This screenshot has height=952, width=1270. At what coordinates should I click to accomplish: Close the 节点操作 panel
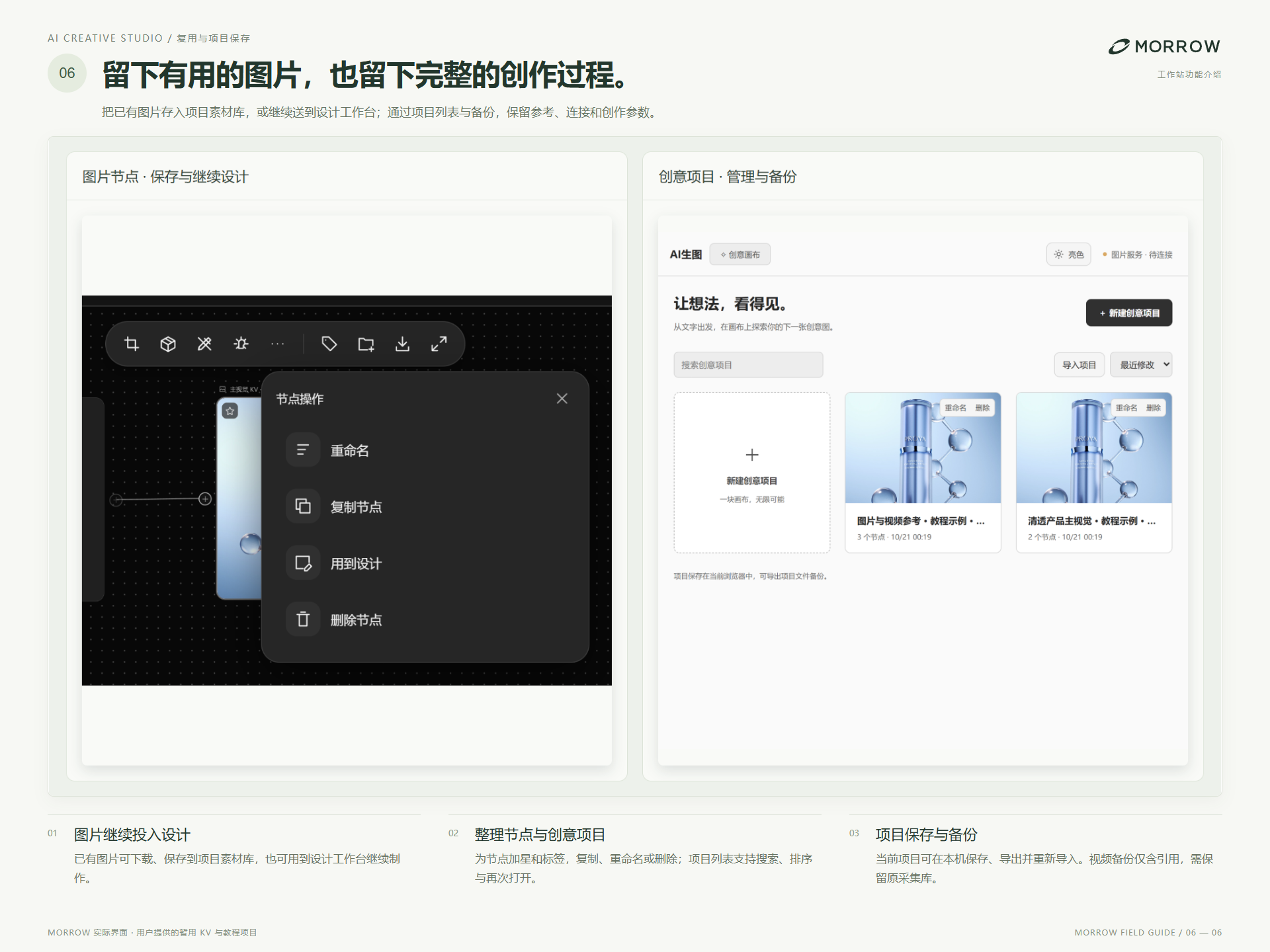562,399
